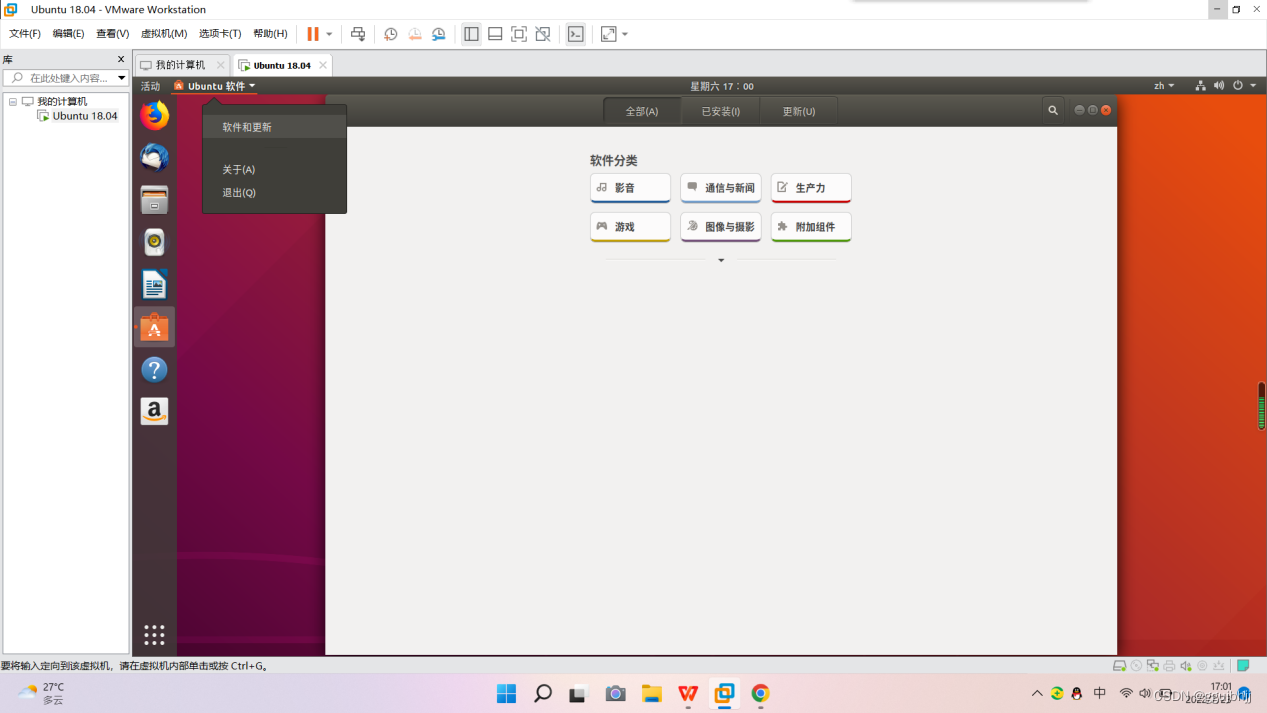Switch to the 更新(U) tab
Viewport: 1267px width, 713px height.
[798, 111]
